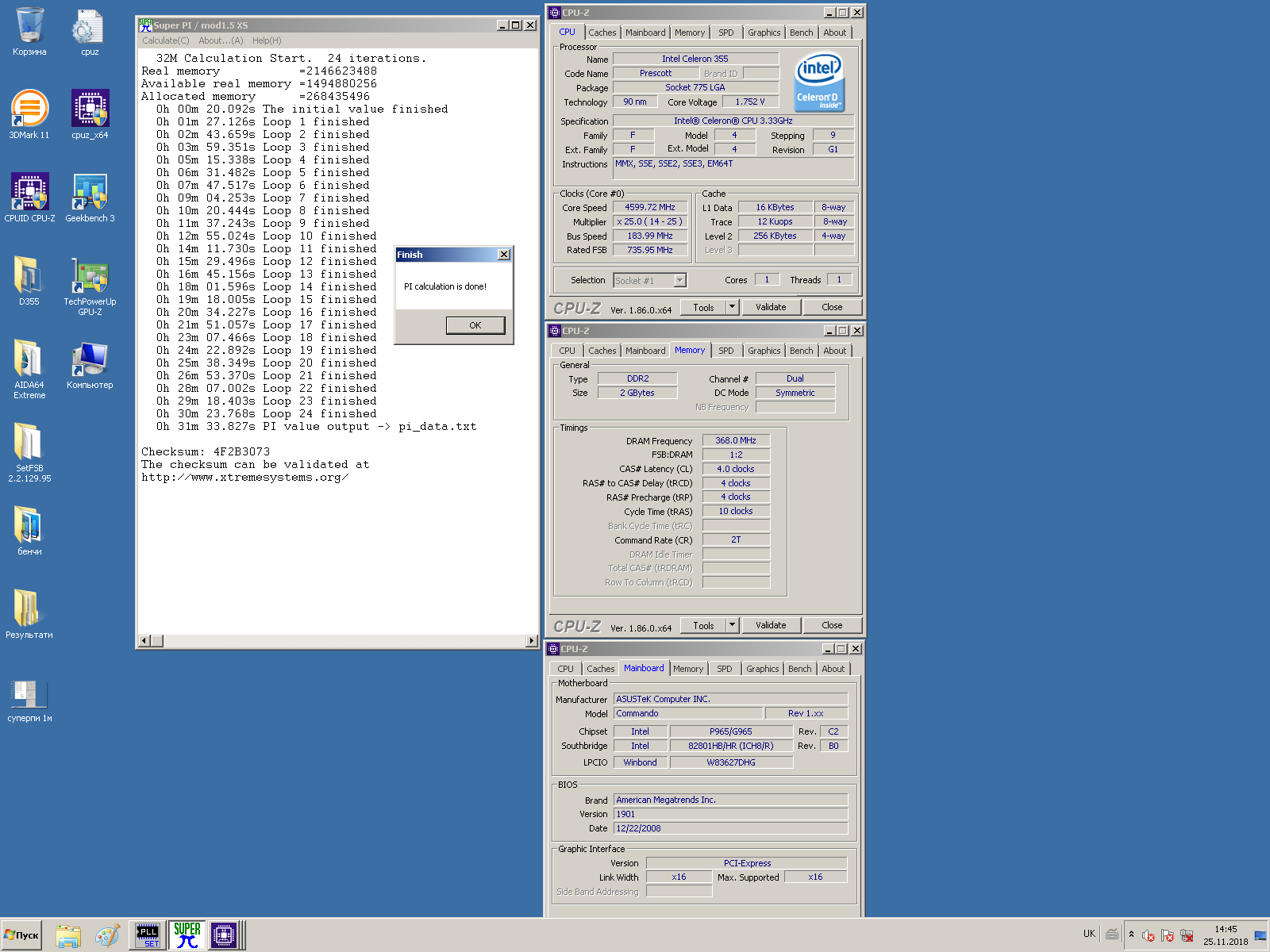The image size is (1270, 952).
Task: Switch to Mainboard tab in top CPU-Z window
Action: pos(645,33)
